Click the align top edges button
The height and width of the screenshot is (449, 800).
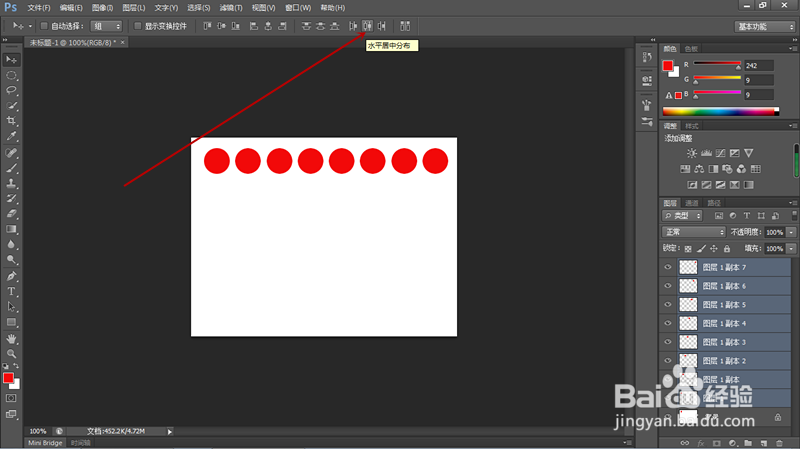point(207,26)
